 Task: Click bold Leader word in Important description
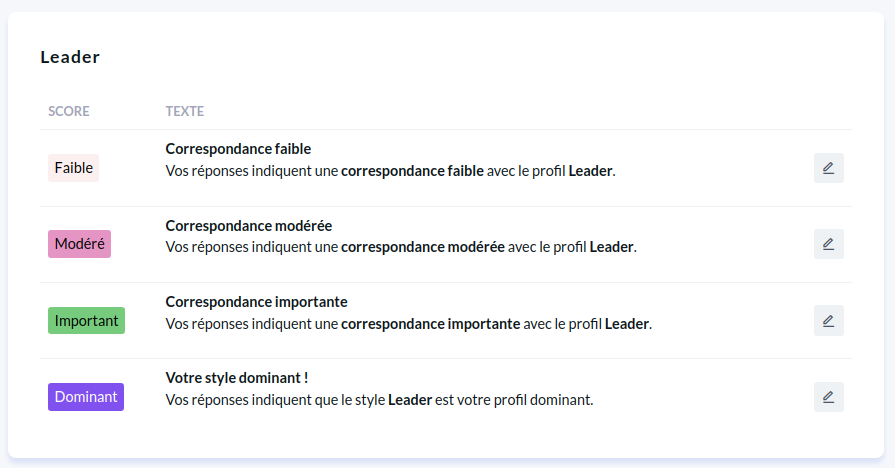627,324
